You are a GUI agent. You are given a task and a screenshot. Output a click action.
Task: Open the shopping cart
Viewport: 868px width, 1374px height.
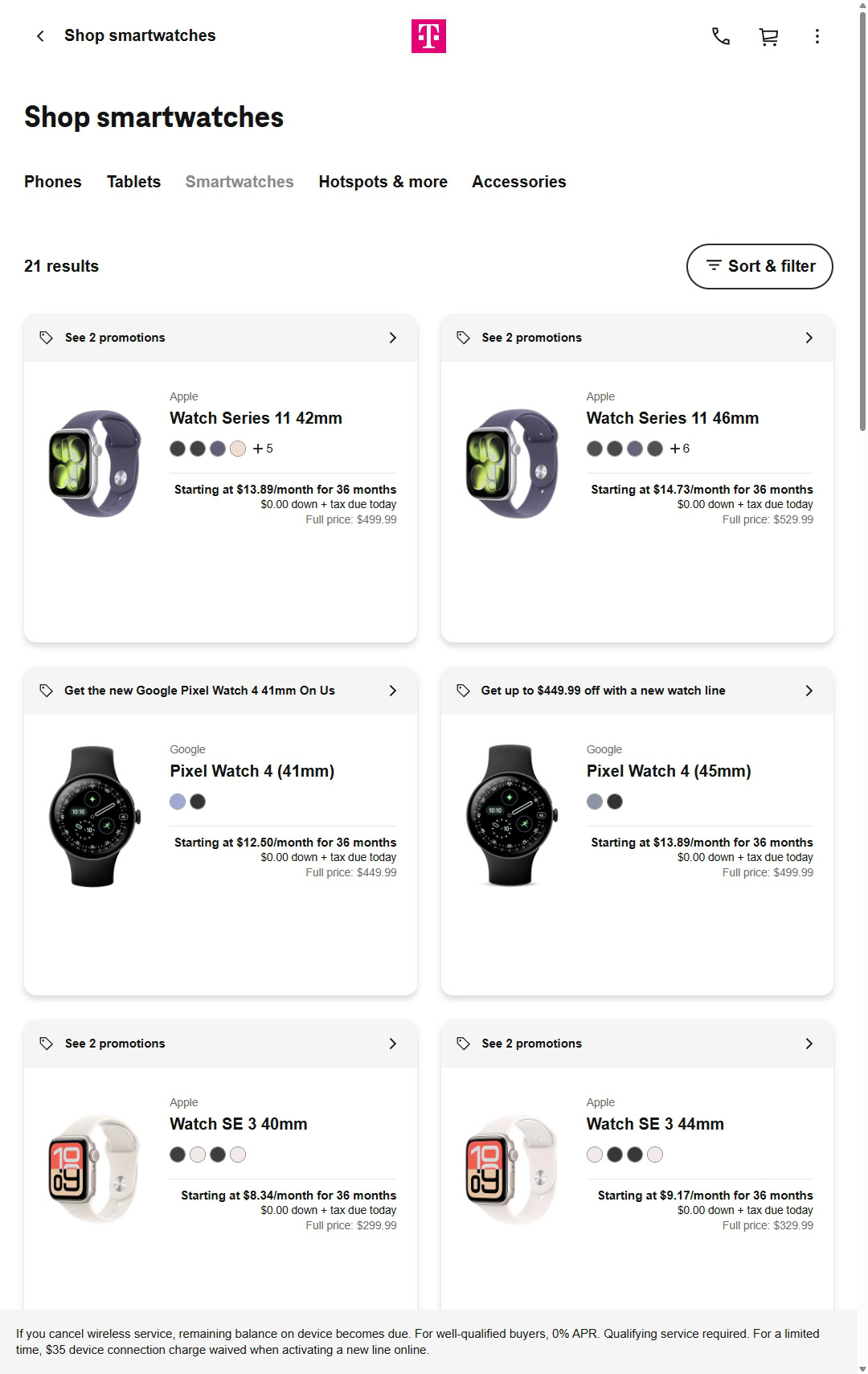tap(768, 35)
